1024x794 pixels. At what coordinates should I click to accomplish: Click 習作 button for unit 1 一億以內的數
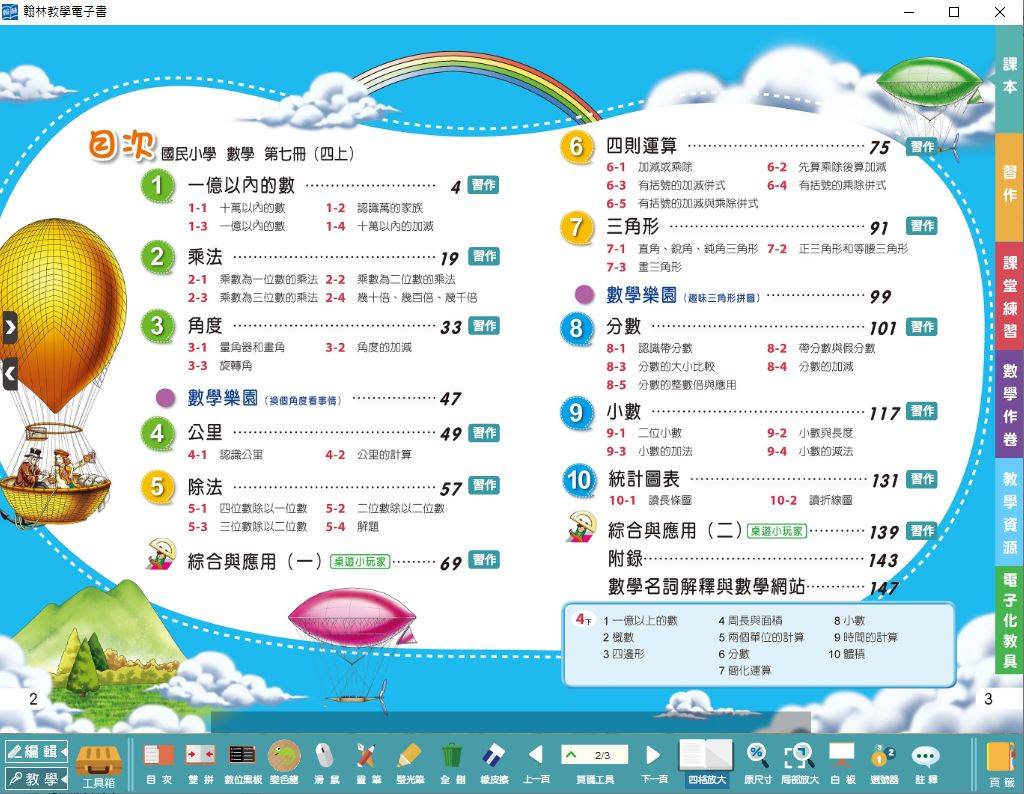(x=484, y=185)
